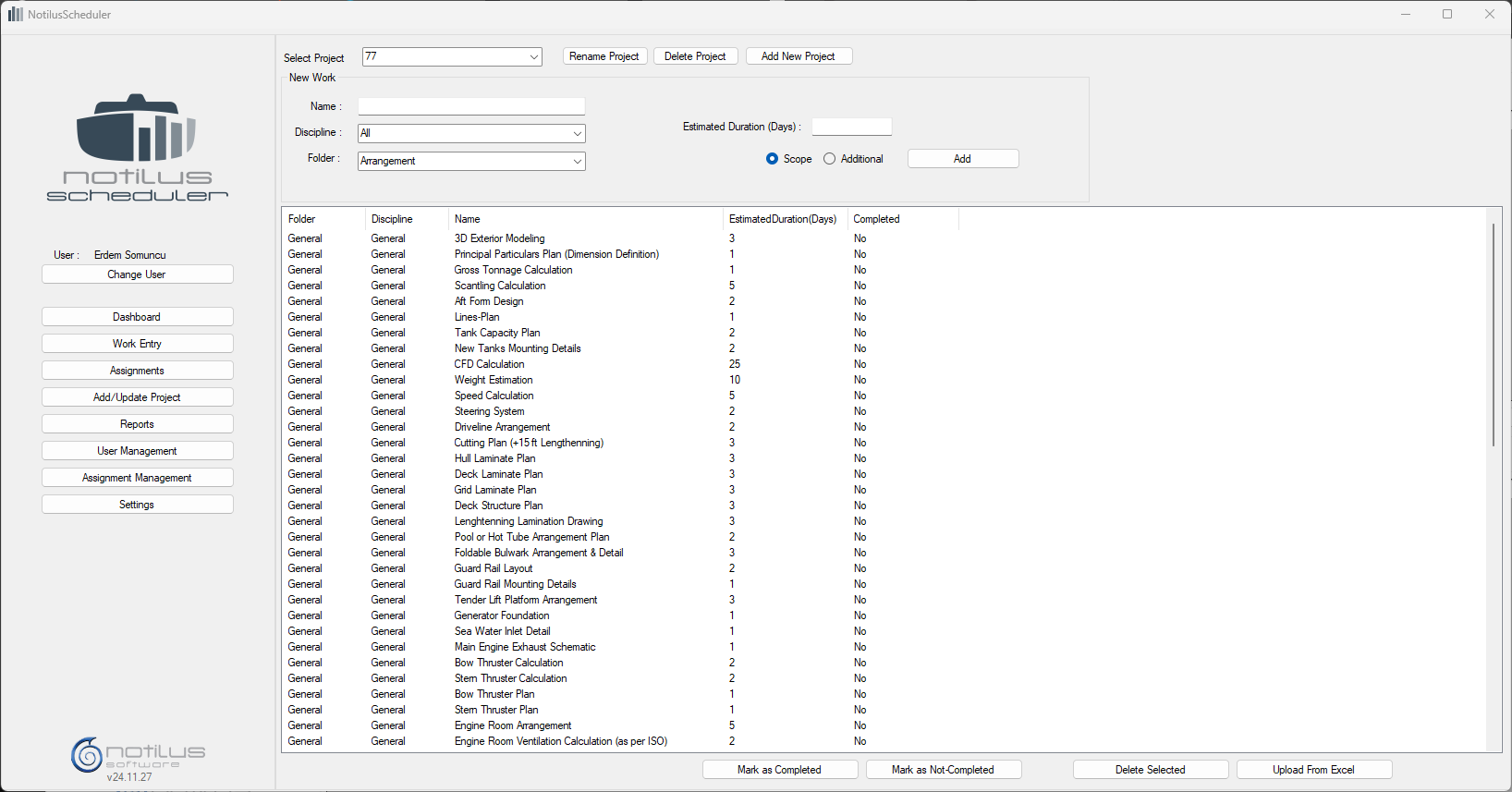Go to the Reports section
This screenshot has width=1512, height=792.
(137, 424)
